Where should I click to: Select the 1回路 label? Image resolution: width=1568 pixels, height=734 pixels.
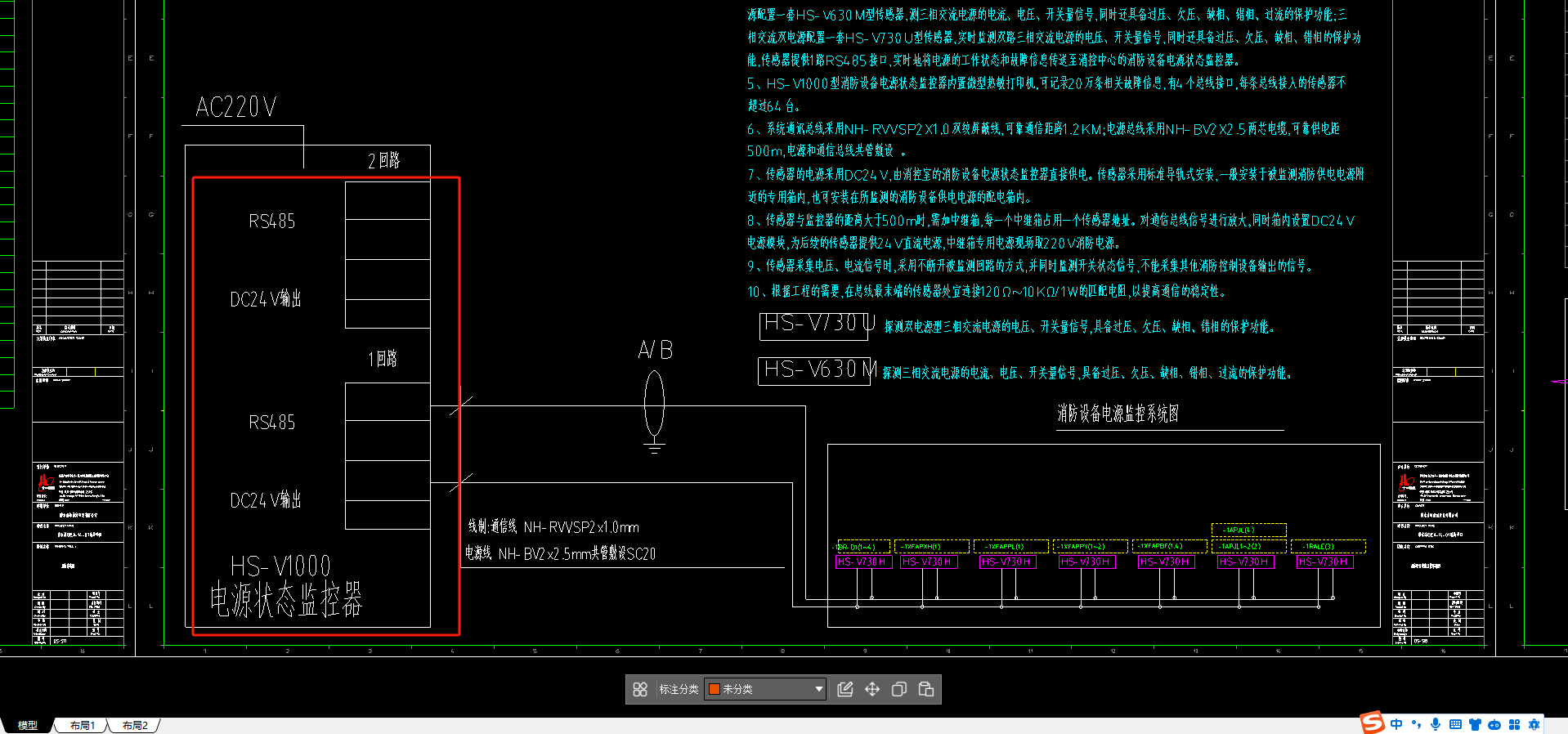click(x=382, y=359)
